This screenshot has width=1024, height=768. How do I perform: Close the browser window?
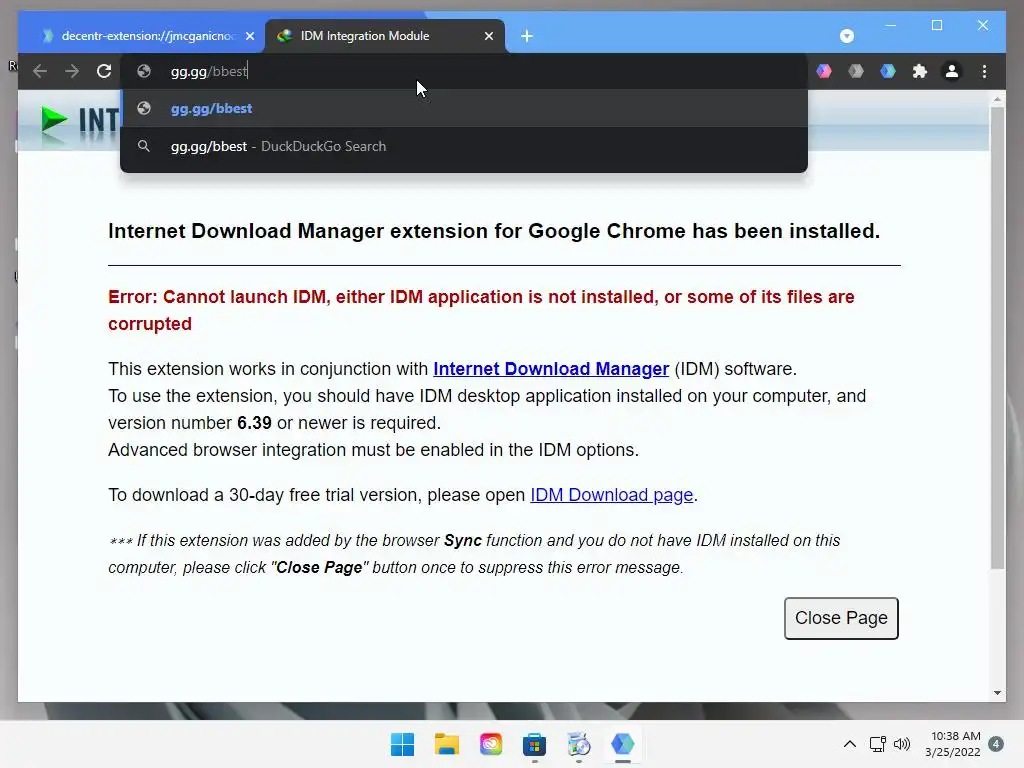(983, 25)
